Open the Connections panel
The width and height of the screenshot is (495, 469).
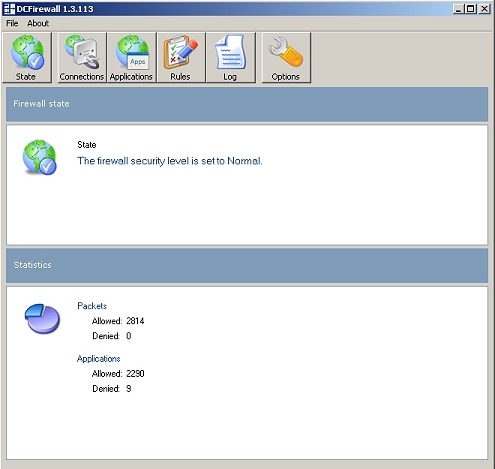click(x=82, y=58)
